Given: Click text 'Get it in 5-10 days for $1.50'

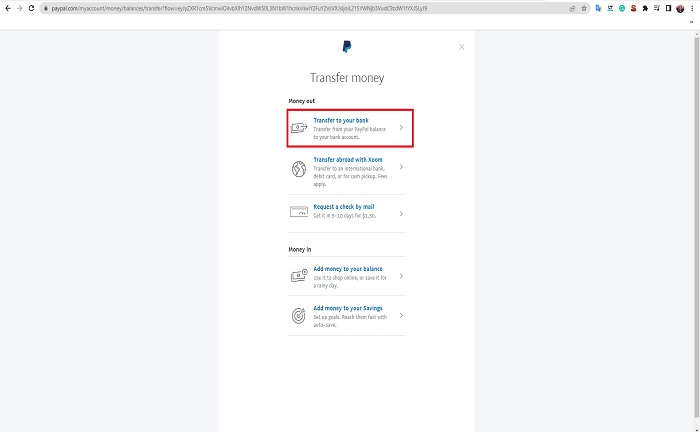Looking at the screenshot, I should click(x=345, y=216).
